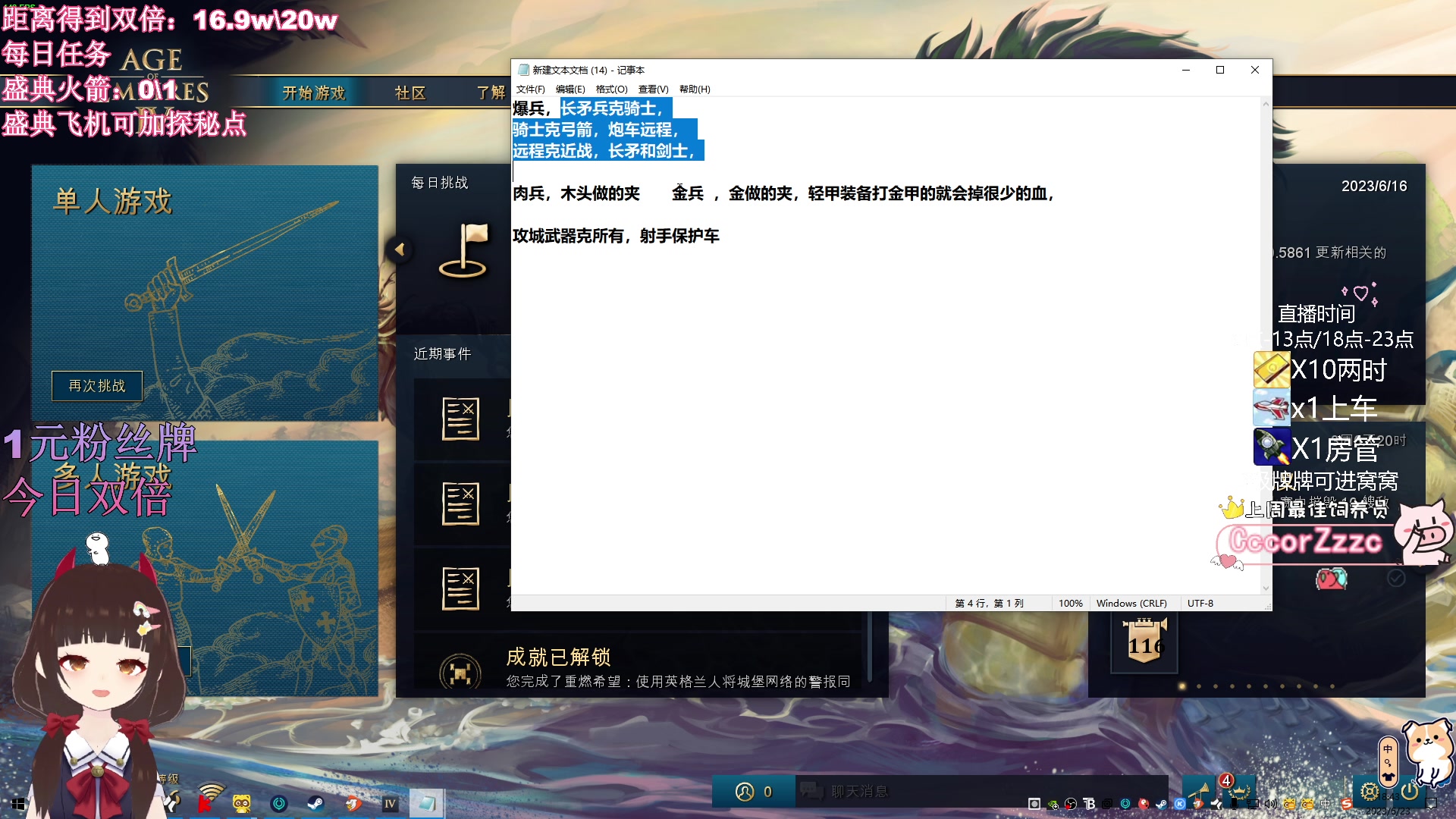Open the 查看(V) menu in Notepad

point(653,89)
